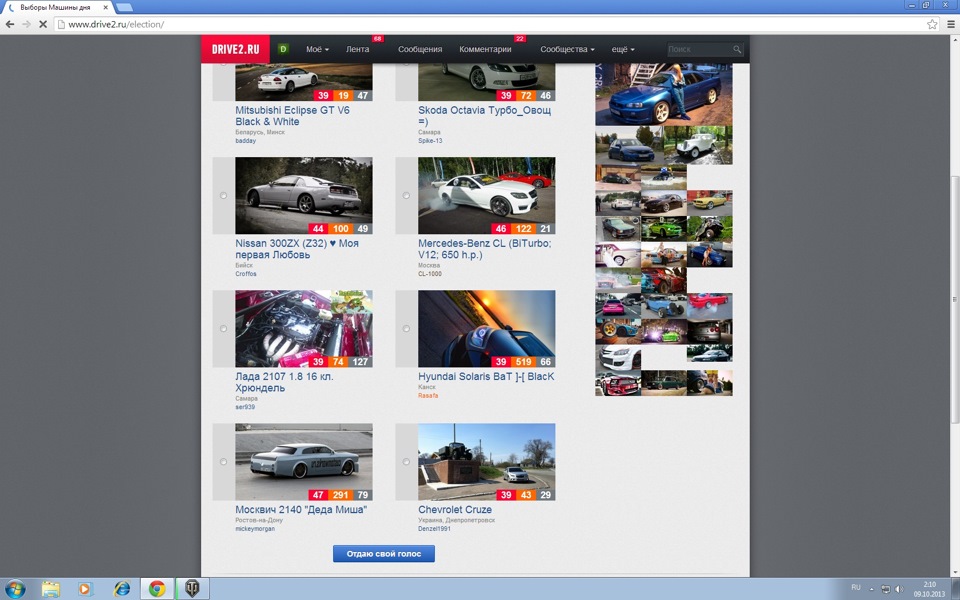Expand the ещё dropdown menu
Image resolution: width=960 pixels, height=600 pixels.
click(x=623, y=49)
